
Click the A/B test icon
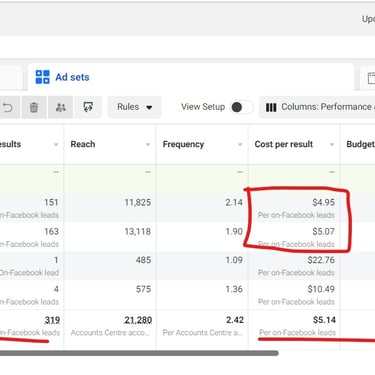point(88,107)
